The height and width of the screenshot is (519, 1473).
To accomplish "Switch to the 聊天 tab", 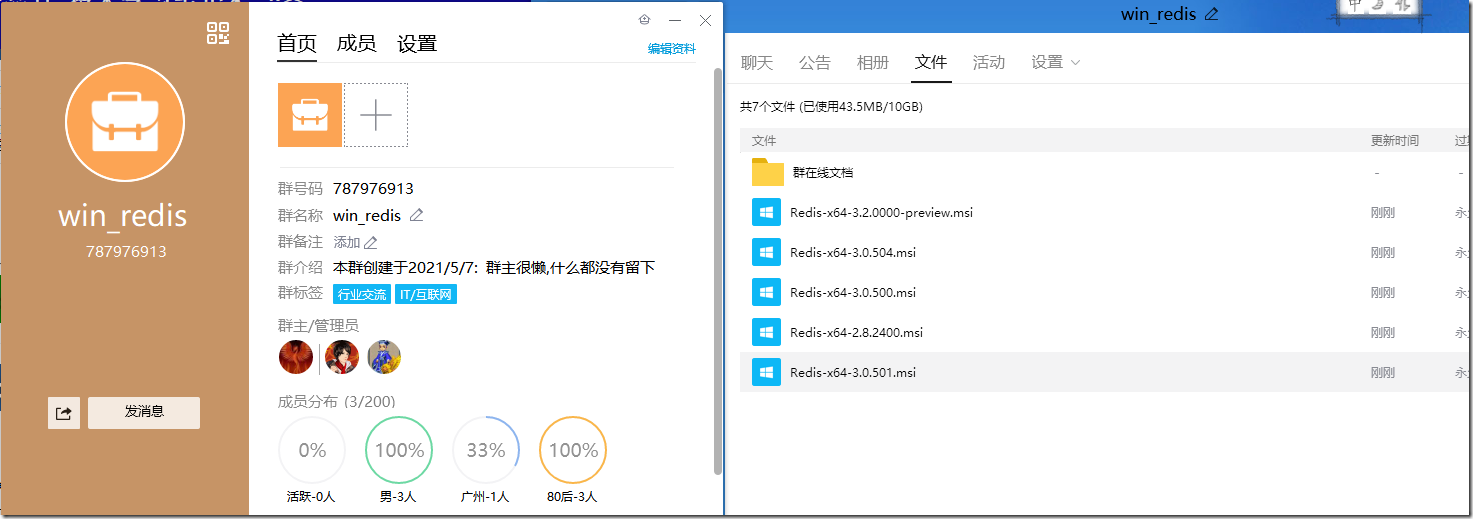I will 757,62.
